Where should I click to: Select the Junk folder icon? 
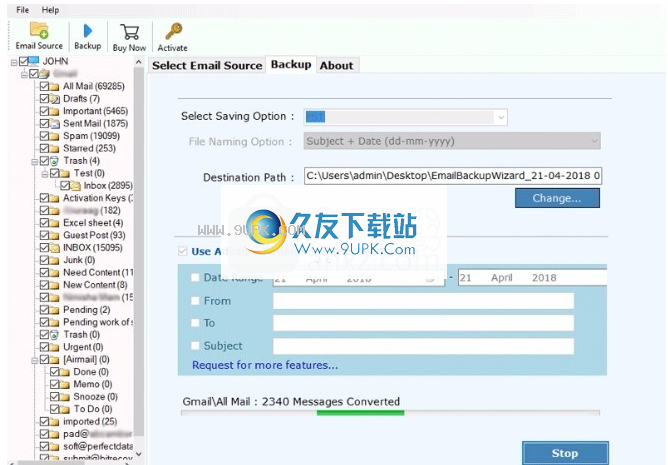coord(54,260)
